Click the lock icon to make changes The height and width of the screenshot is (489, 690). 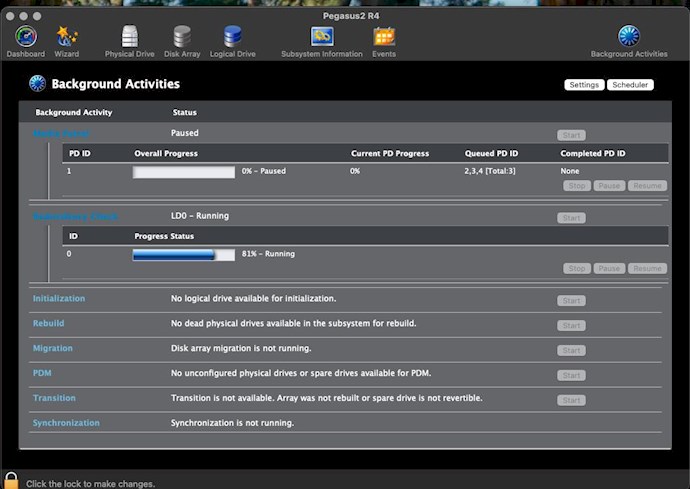(11, 480)
